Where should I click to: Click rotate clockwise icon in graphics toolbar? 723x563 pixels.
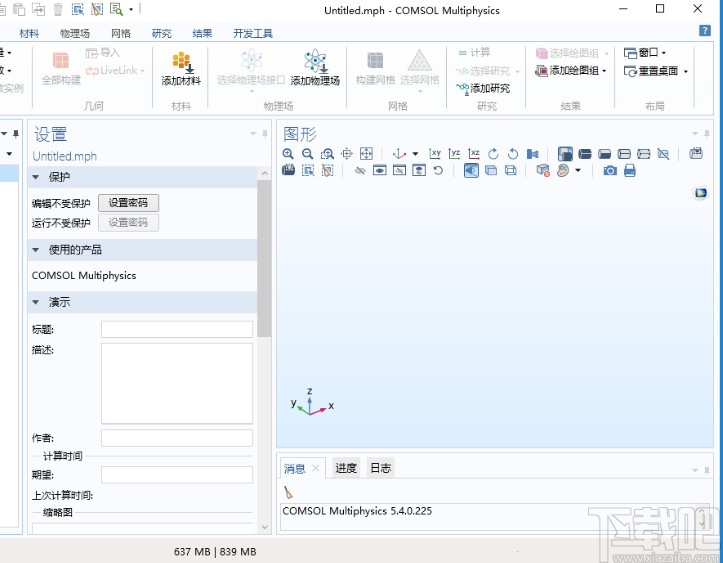click(493, 154)
